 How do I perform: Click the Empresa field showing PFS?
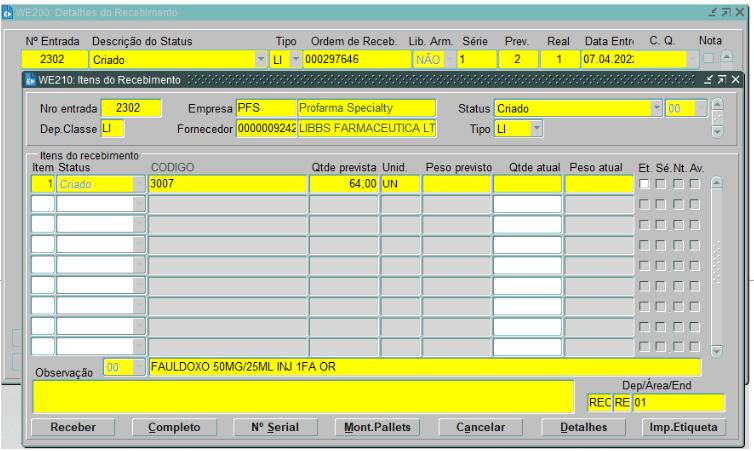click(x=266, y=108)
